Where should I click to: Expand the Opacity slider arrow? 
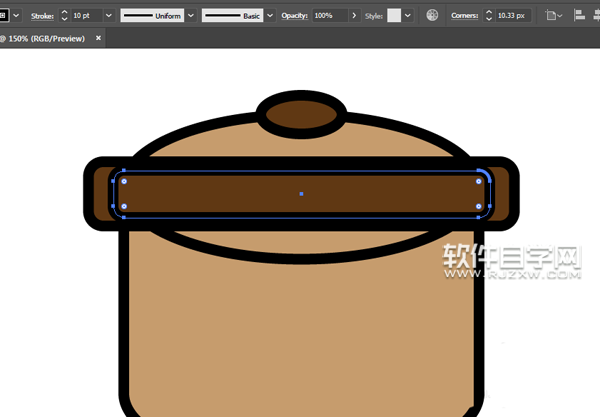(x=354, y=16)
